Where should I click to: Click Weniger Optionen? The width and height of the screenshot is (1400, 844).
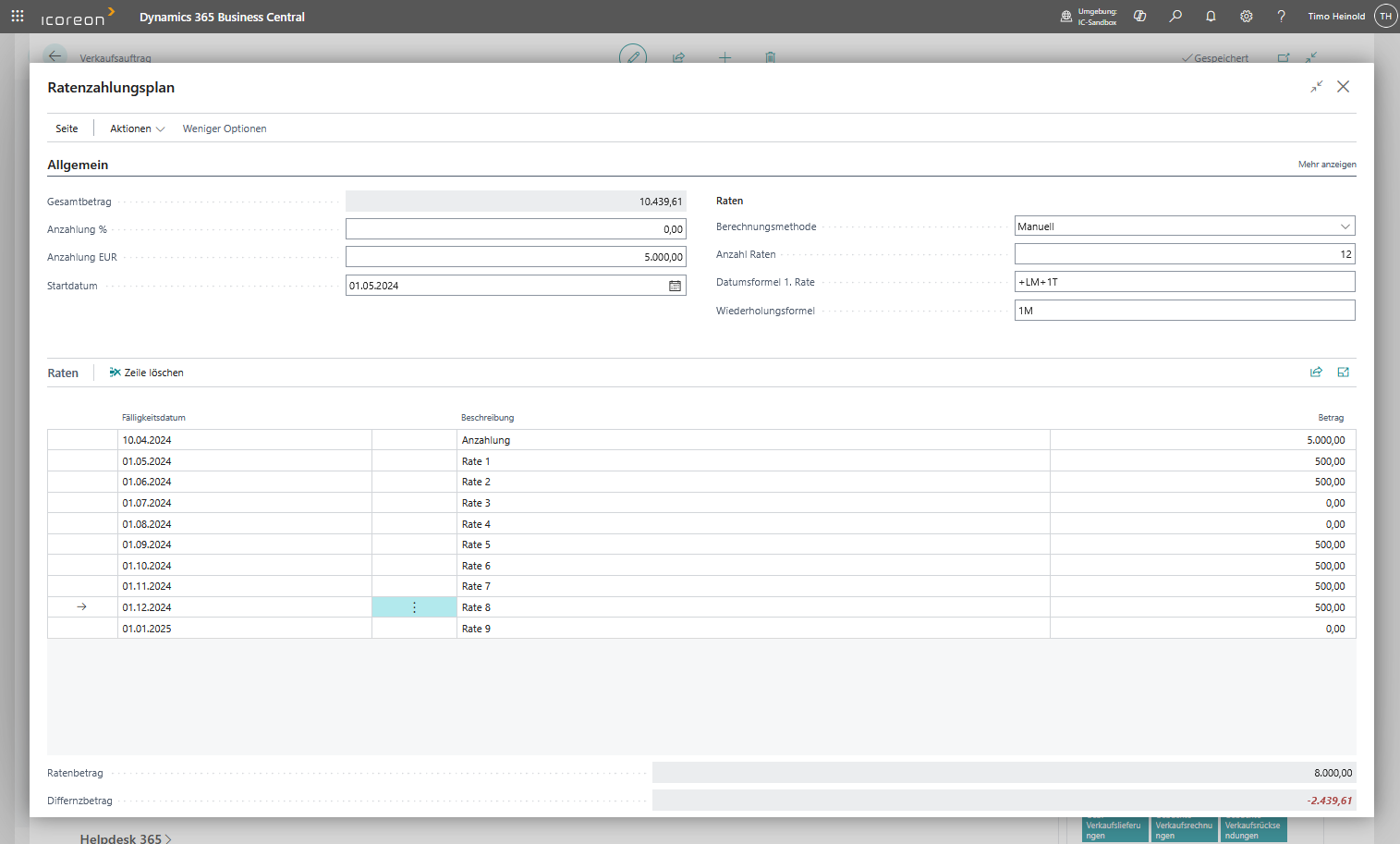[x=225, y=128]
